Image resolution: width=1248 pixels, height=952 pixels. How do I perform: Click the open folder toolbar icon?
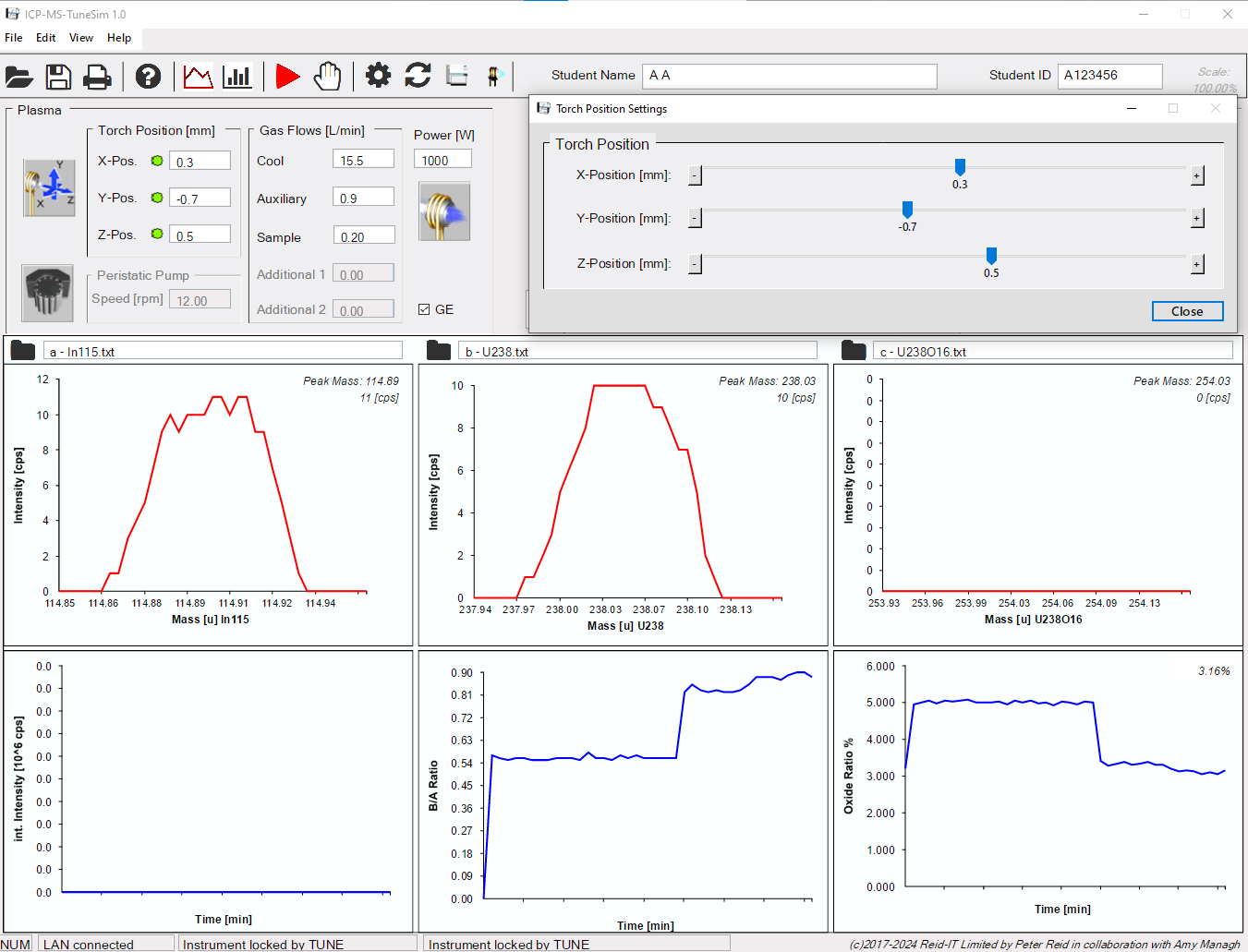click(x=19, y=77)
